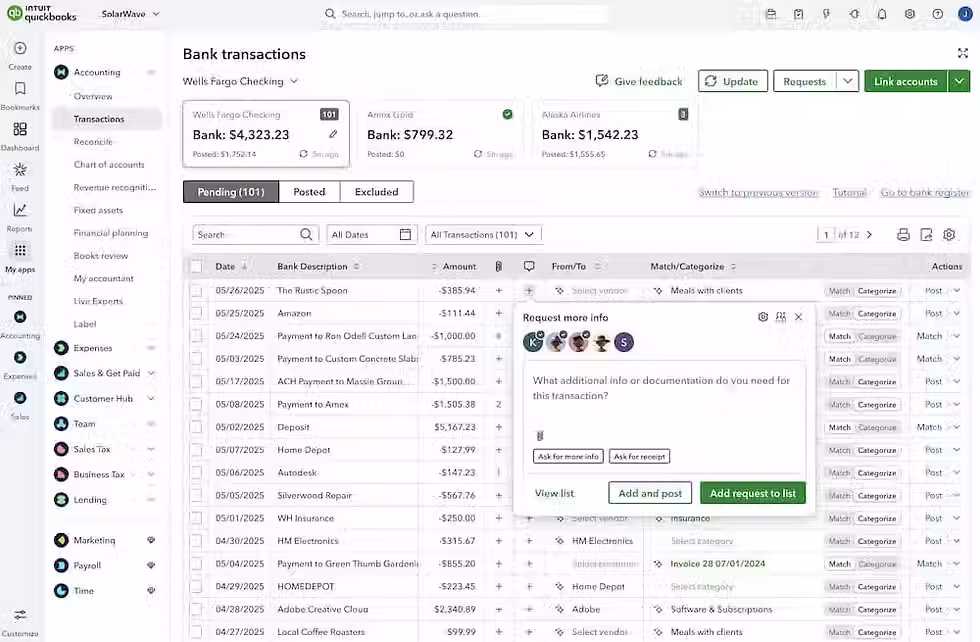This screenshot has height=642, width=980.
Task: Check the Autodesk transaction row checkbox
Action: (196, 472)
